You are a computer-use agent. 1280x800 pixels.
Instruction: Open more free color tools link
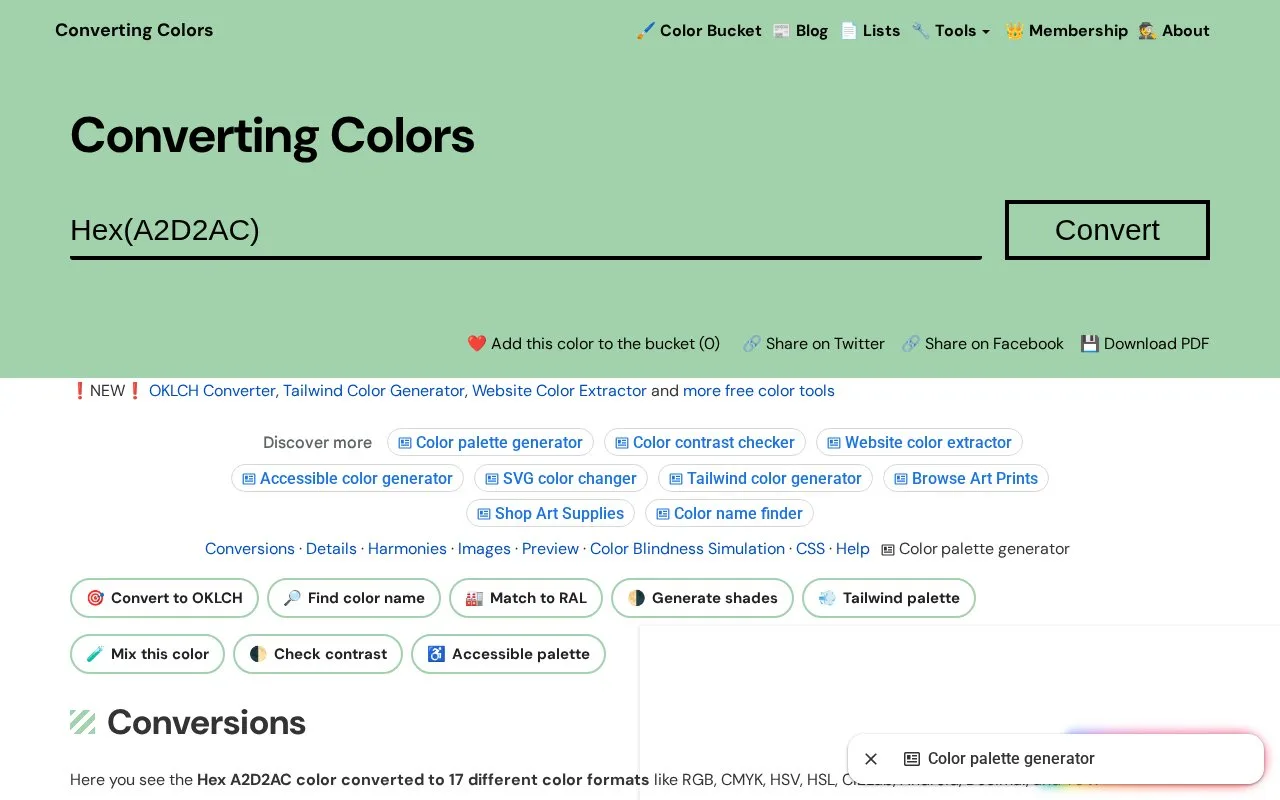759,391
